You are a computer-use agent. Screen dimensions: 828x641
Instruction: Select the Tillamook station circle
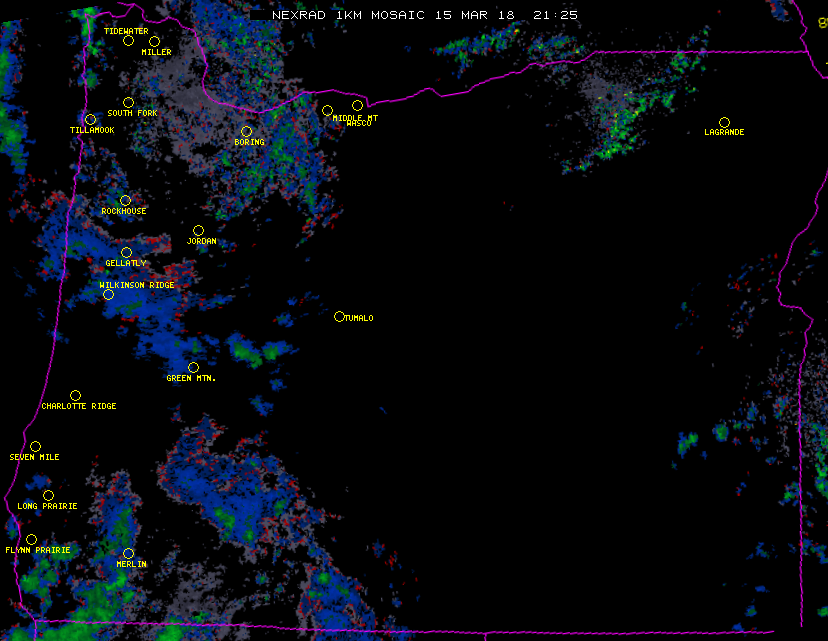pos(91,120)
